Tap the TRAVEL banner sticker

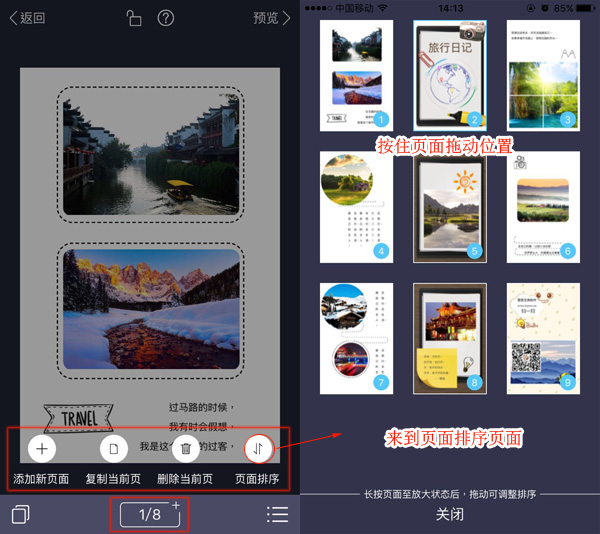78,418
